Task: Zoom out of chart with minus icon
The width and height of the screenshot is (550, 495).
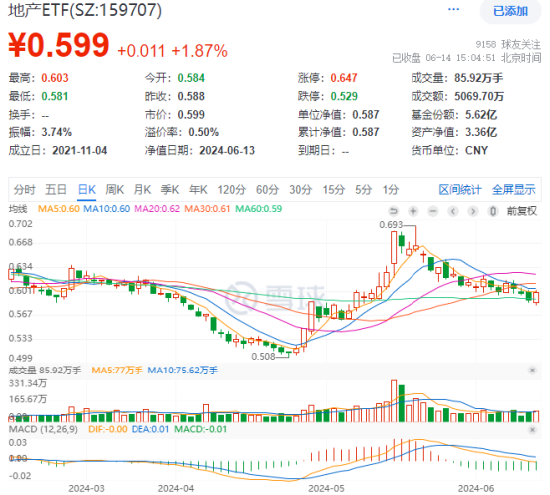Action: point(433,211)
